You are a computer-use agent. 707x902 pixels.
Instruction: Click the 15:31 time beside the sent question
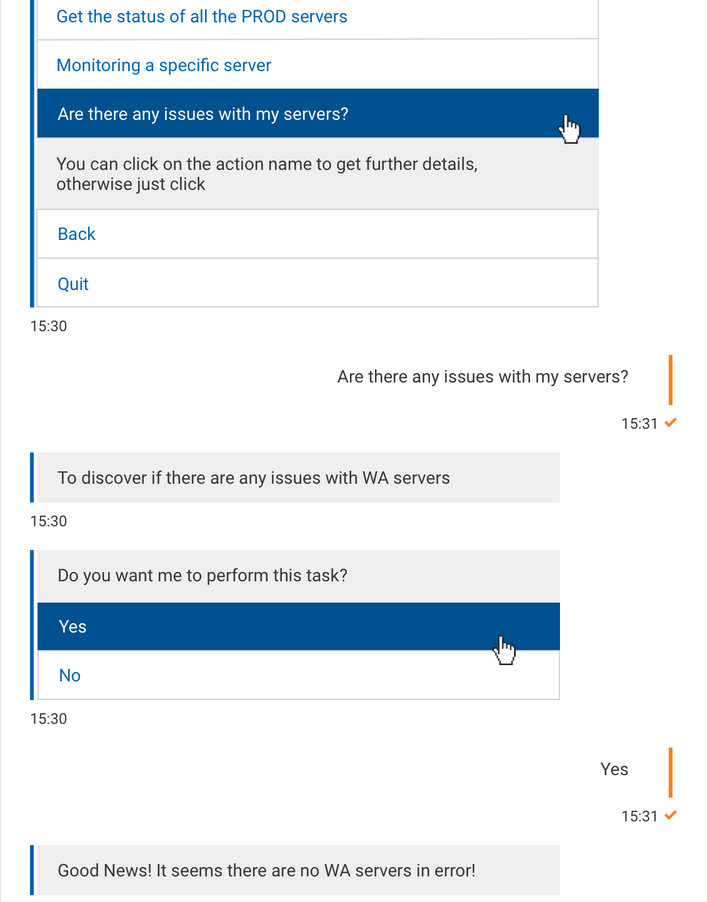click(x=639, y=423)
